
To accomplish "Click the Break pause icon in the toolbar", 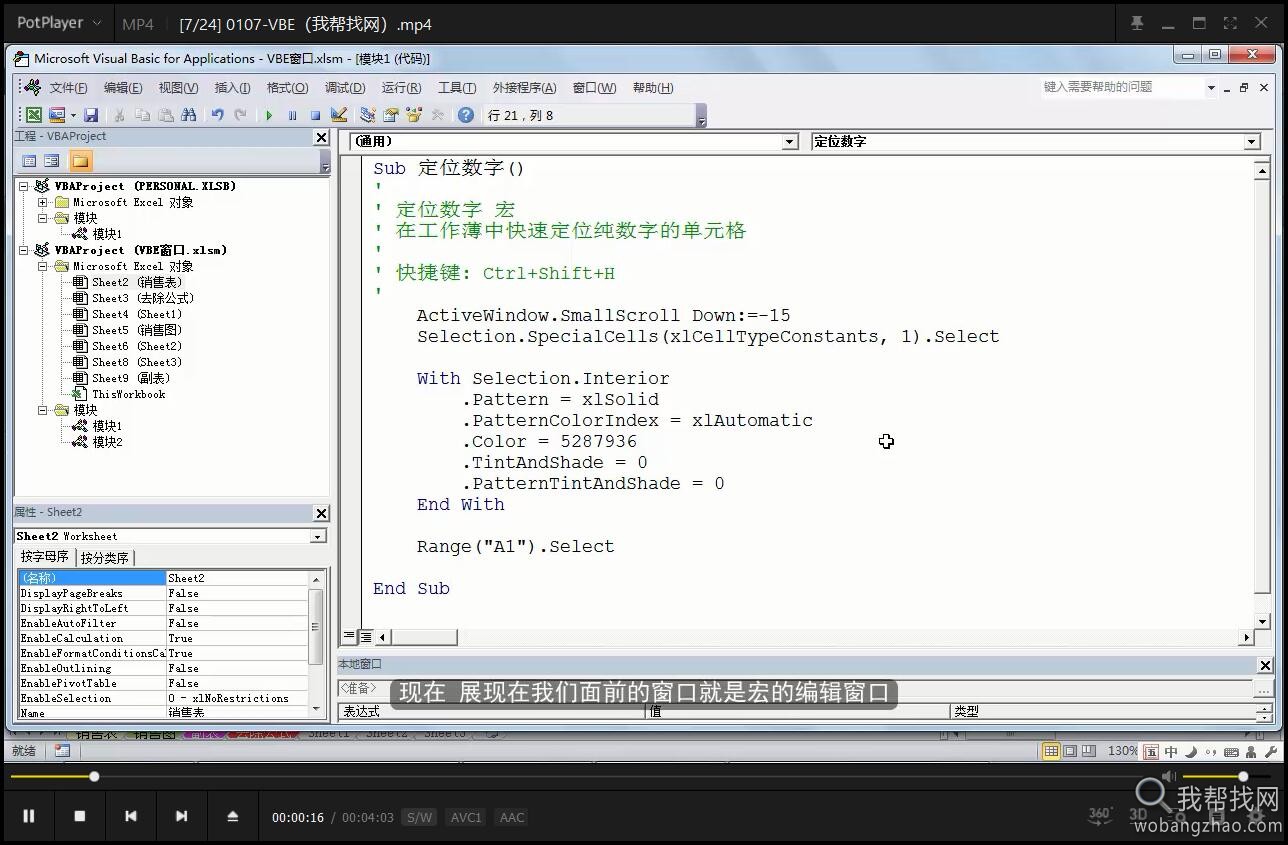I will coord(292,115).
